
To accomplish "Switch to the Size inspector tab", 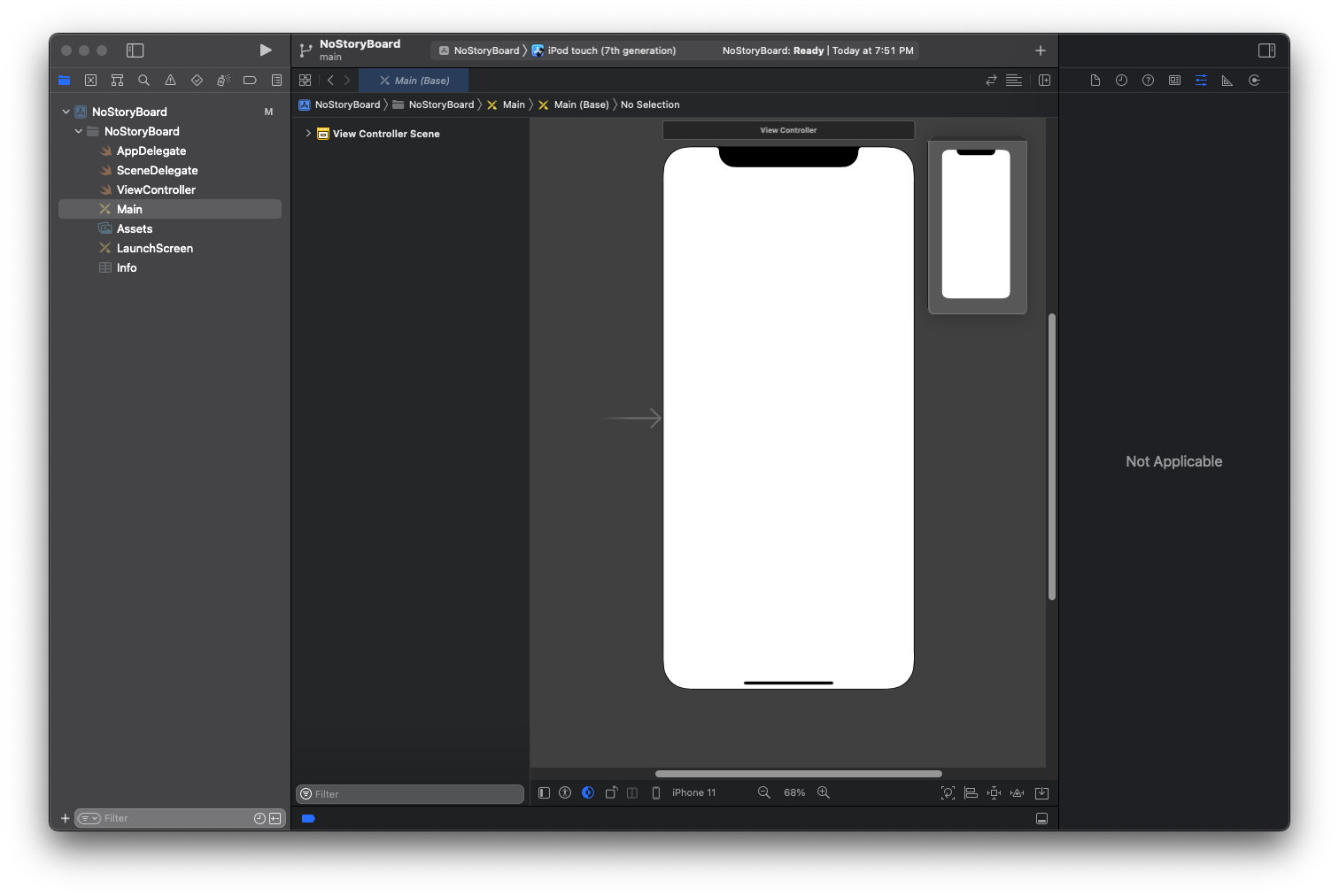I will (x=1227, y=81).
